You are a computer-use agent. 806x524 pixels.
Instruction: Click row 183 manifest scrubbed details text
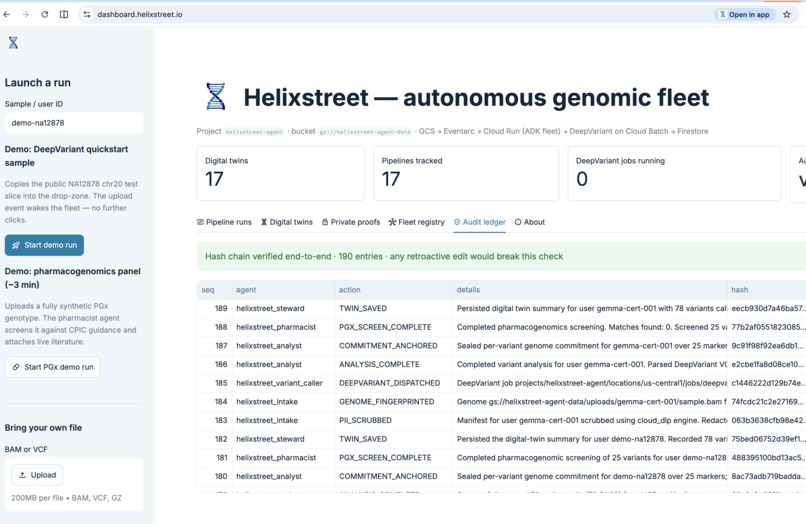(592, 420)
